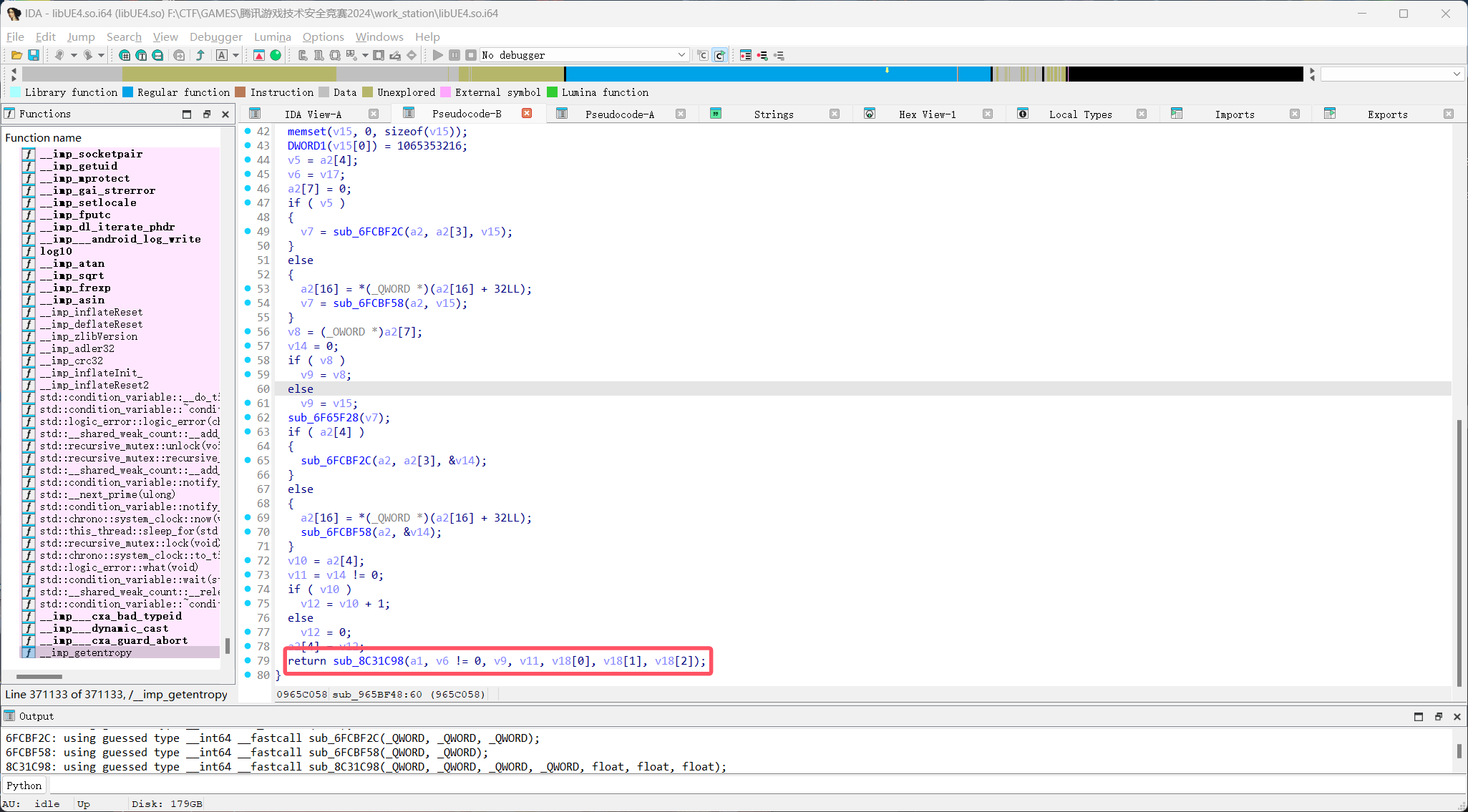The height and width of the screenshot is (812, 1468).
Task: Switch to the Imports tab
Action: tap(1235, 114)
